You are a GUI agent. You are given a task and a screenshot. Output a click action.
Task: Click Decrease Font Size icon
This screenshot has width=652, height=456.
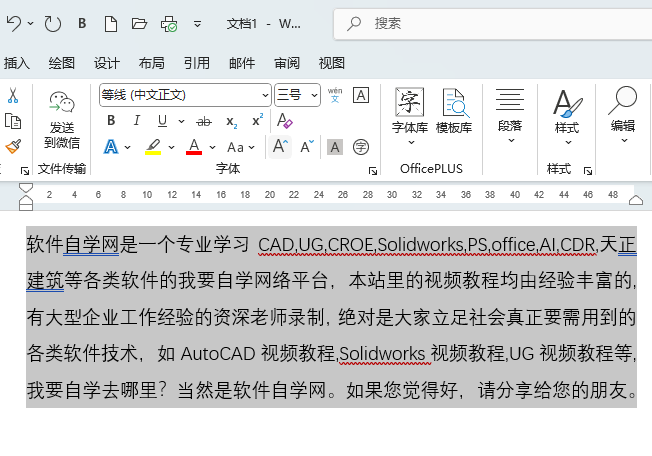pyautogui.click(x=307, y=147)
